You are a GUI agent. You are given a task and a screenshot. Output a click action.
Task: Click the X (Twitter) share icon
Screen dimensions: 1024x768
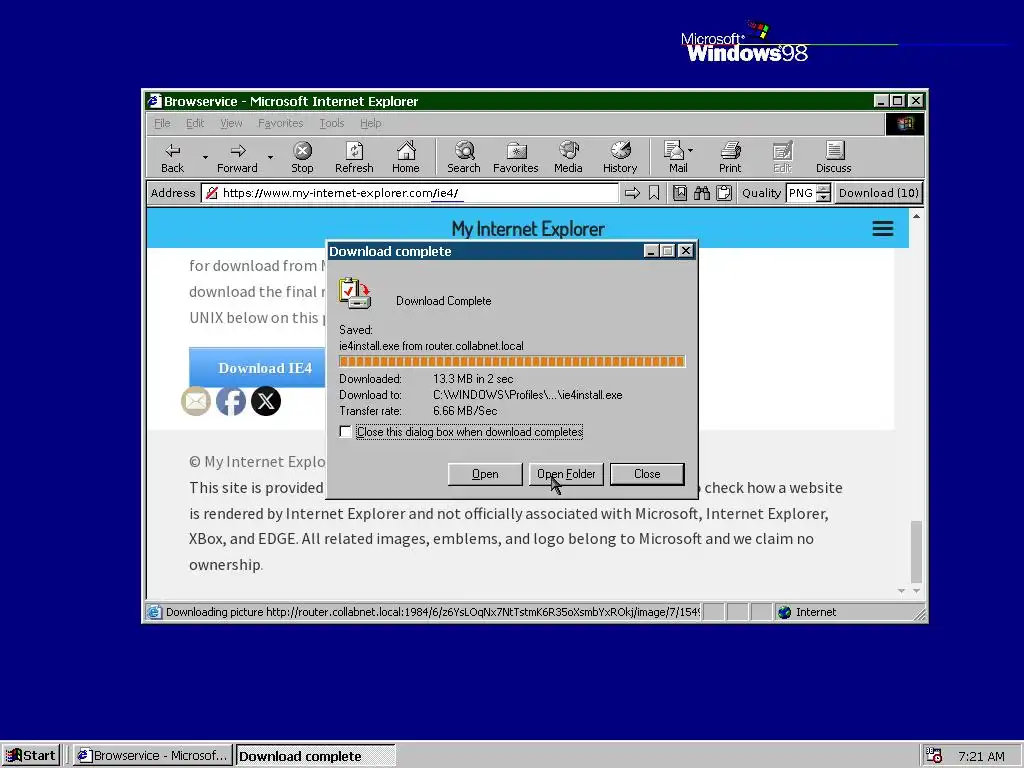coord(266,401)
